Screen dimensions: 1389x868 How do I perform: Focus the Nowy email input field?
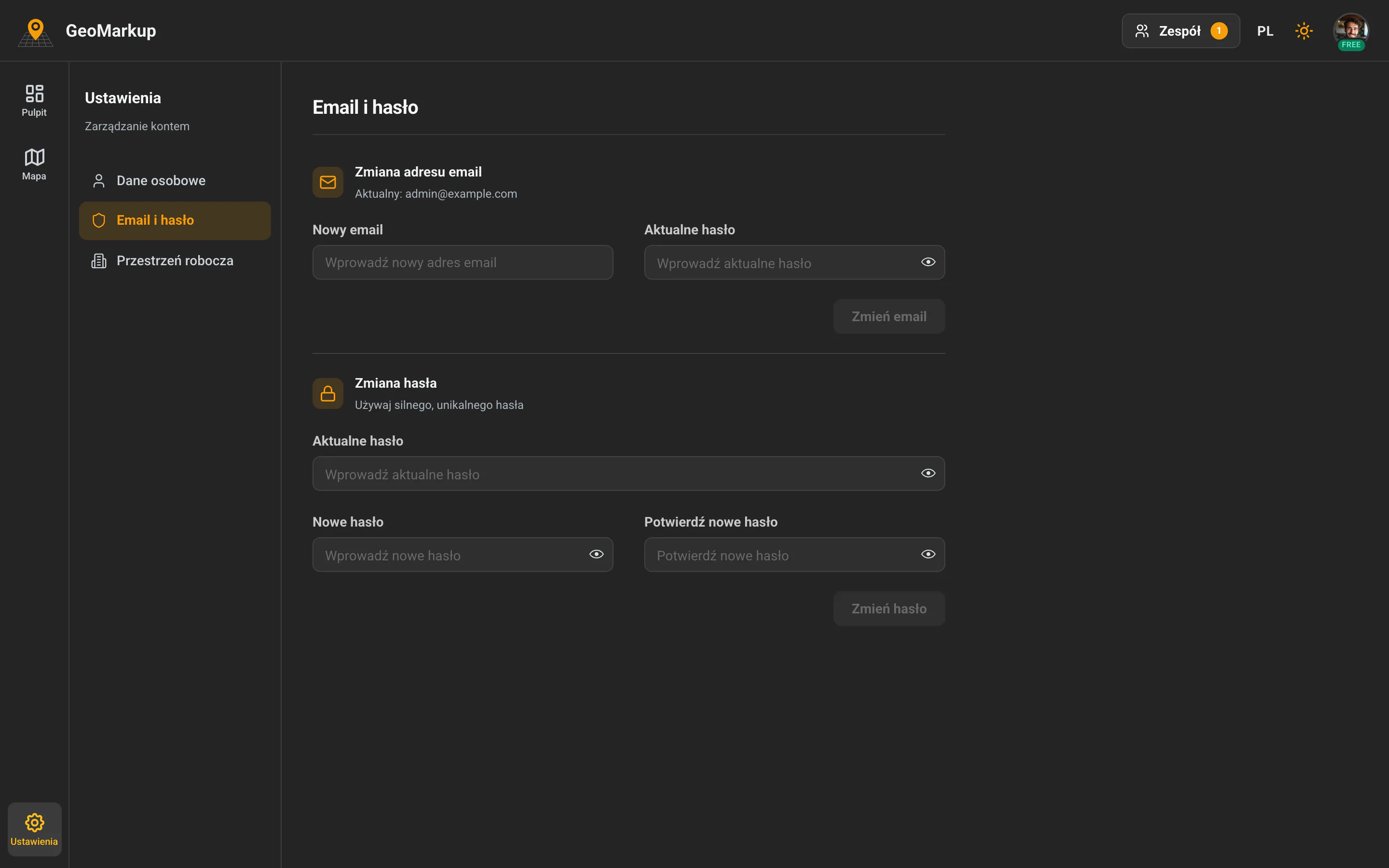coord(463,262)
